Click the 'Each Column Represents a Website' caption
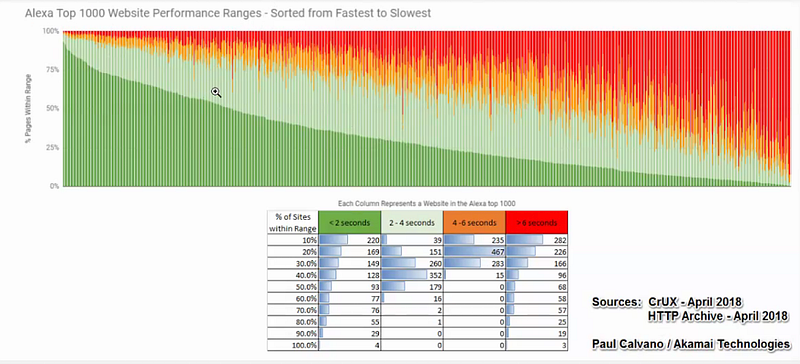 point(427,203)
